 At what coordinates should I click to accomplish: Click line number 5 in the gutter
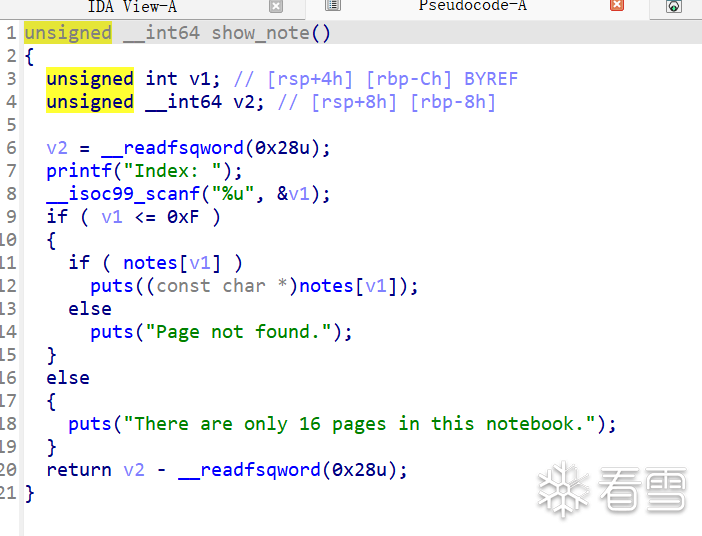tap(11, 125)
